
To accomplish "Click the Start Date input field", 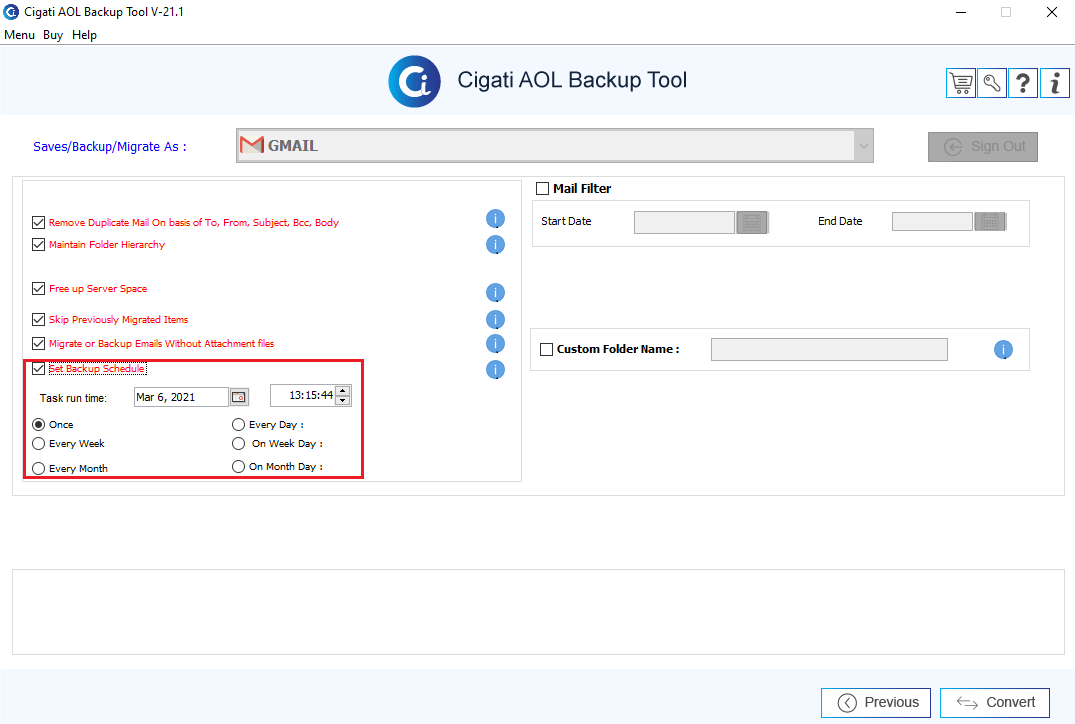I will (684, 222).
